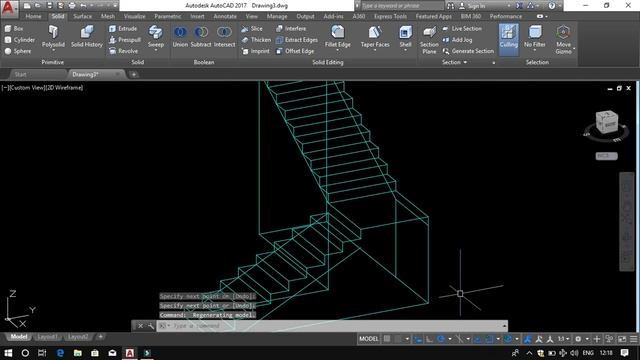
Task: Expand the Section panel dropdown
Action: [465, 62]
